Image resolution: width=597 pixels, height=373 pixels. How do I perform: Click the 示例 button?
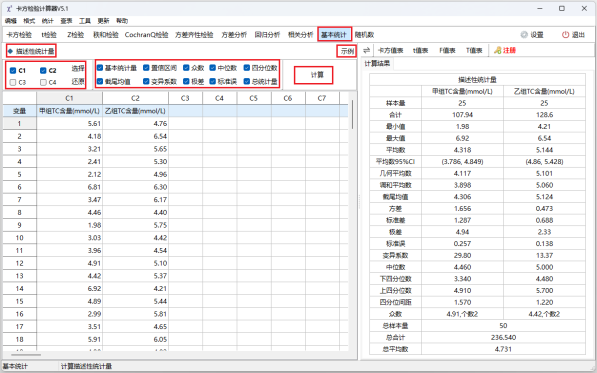point(346,51)
